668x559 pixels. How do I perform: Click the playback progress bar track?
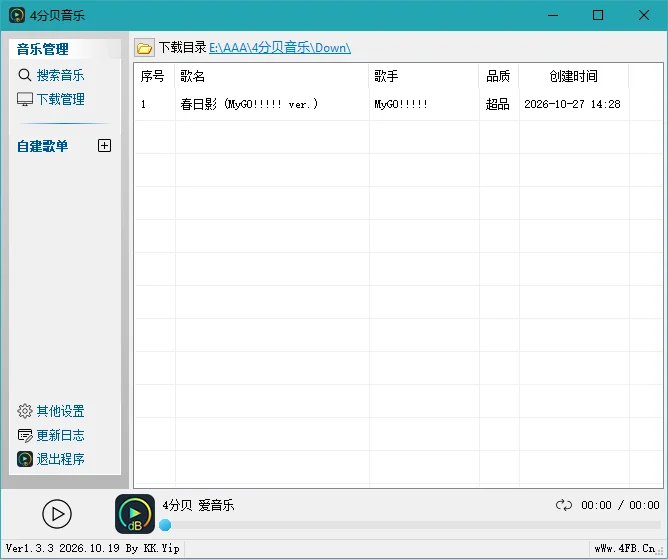(x=412, y=525)
